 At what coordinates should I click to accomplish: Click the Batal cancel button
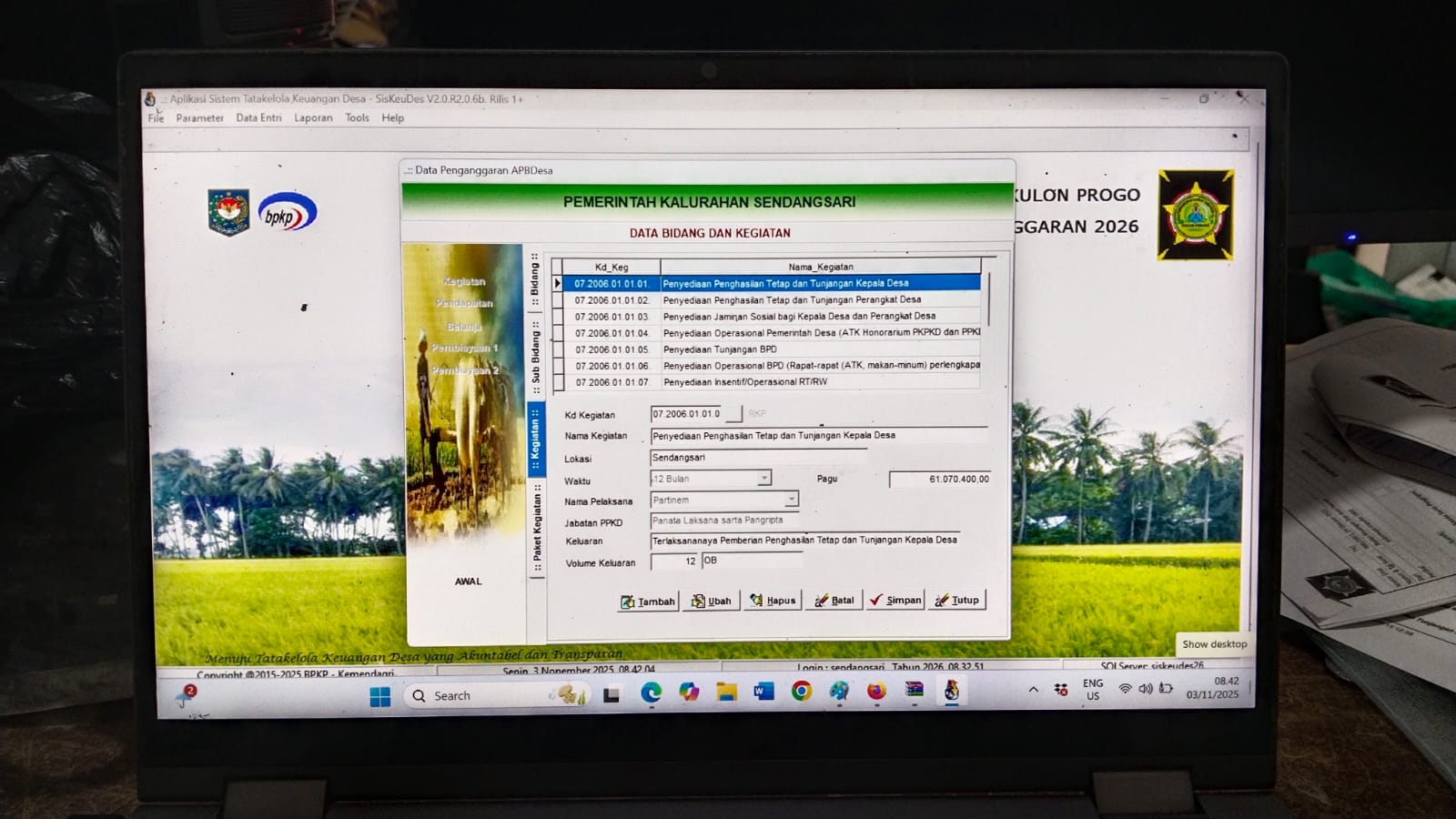coord(834,601)
